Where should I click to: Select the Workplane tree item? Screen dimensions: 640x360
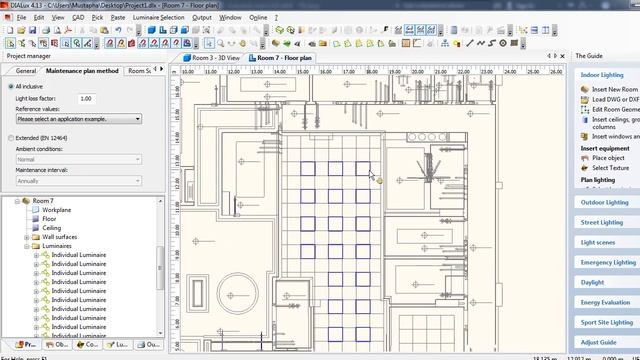click(57, 210)
